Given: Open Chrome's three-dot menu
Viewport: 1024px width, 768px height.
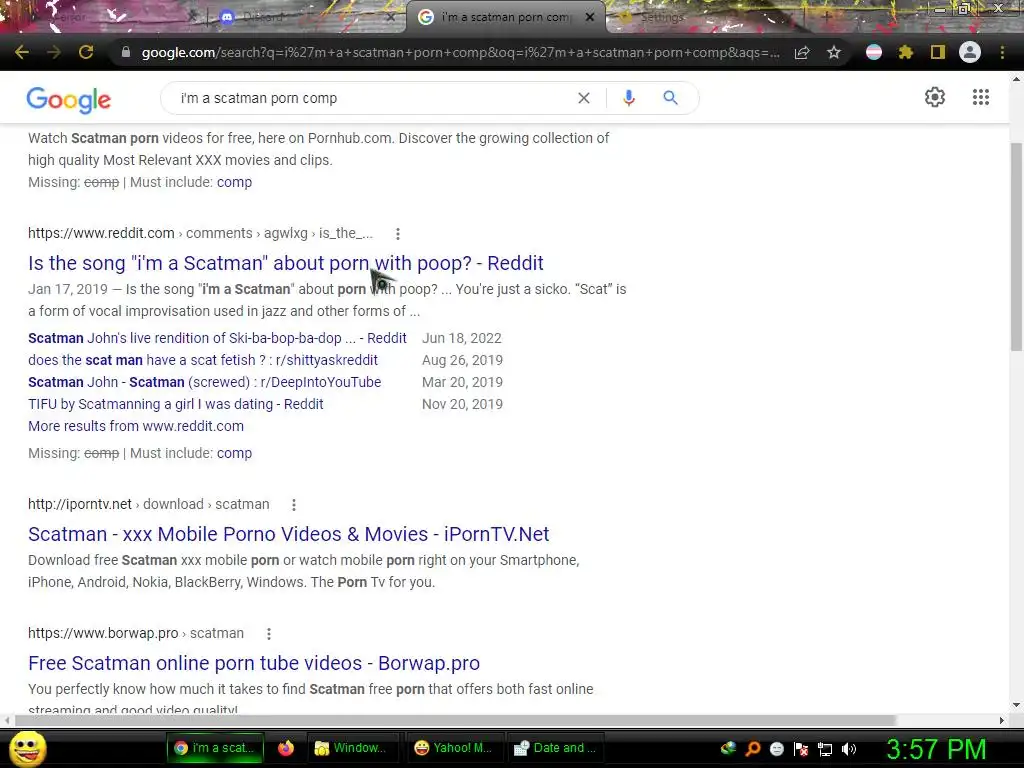Looking at the screenshot, I should click(1002, 52).
